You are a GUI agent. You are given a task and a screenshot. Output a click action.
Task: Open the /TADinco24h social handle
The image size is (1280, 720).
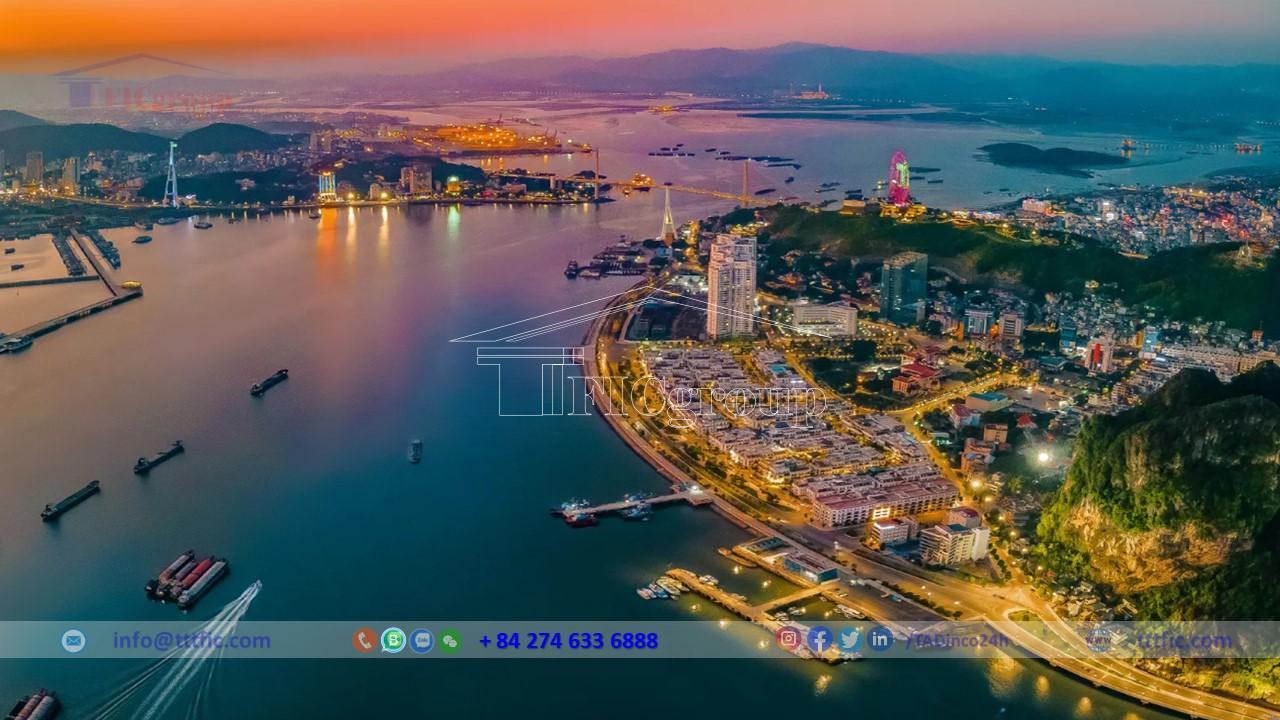click(958, 641)
